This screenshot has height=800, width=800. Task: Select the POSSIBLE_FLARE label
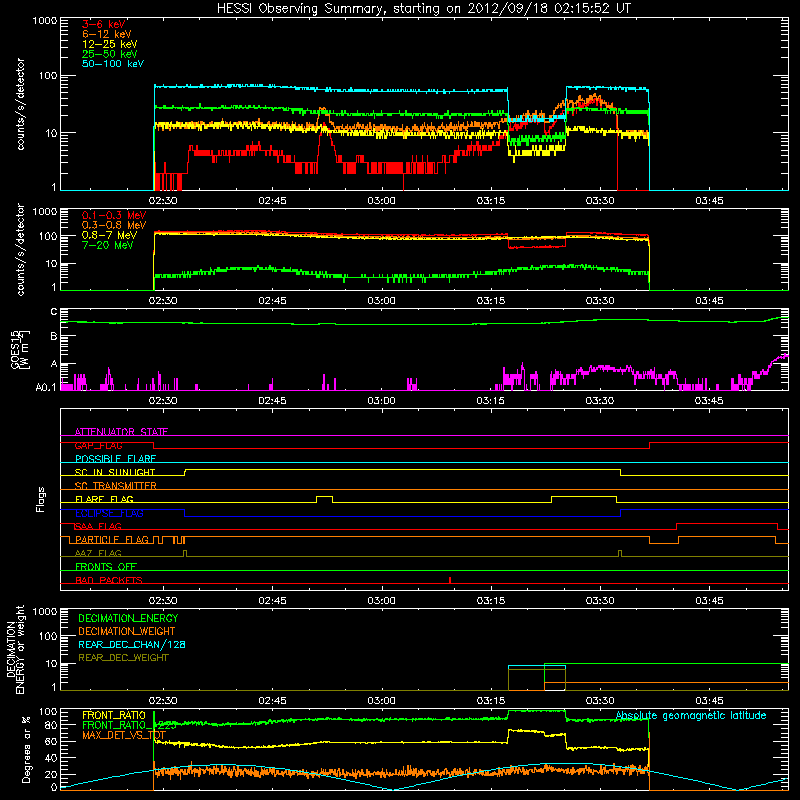click(x=115, y=459)
